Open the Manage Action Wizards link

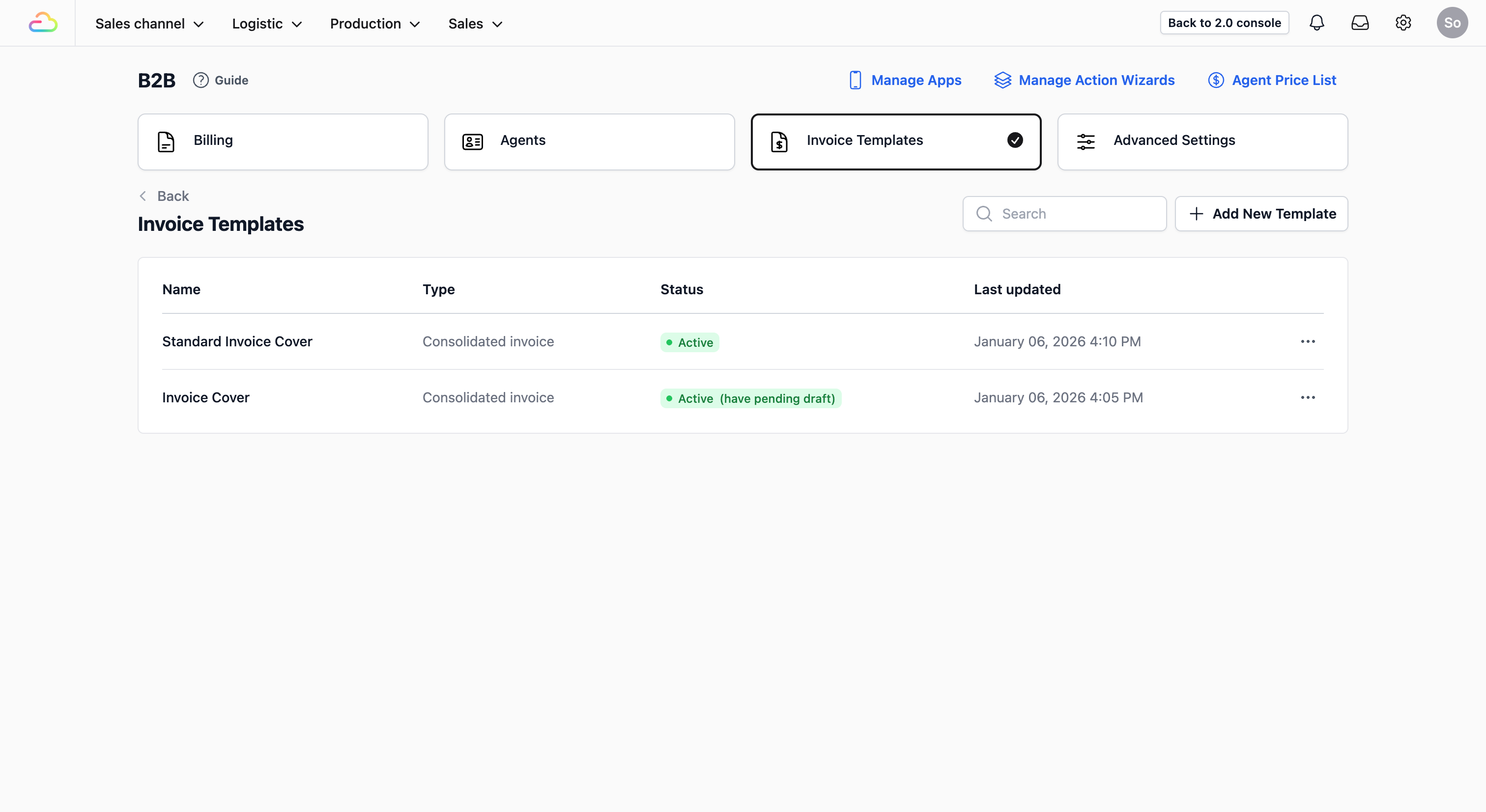[x=1085, y=80]
